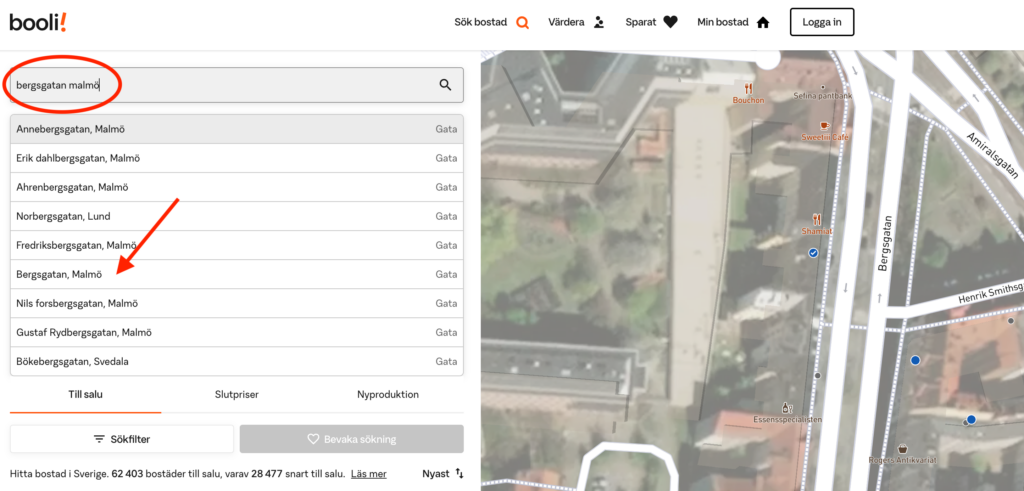Image resolution: width=1024 pixels, height=491 pixels.
Task: Select Bergsgatan, Malmö from the suggestions
Action: tap(60, 274)
